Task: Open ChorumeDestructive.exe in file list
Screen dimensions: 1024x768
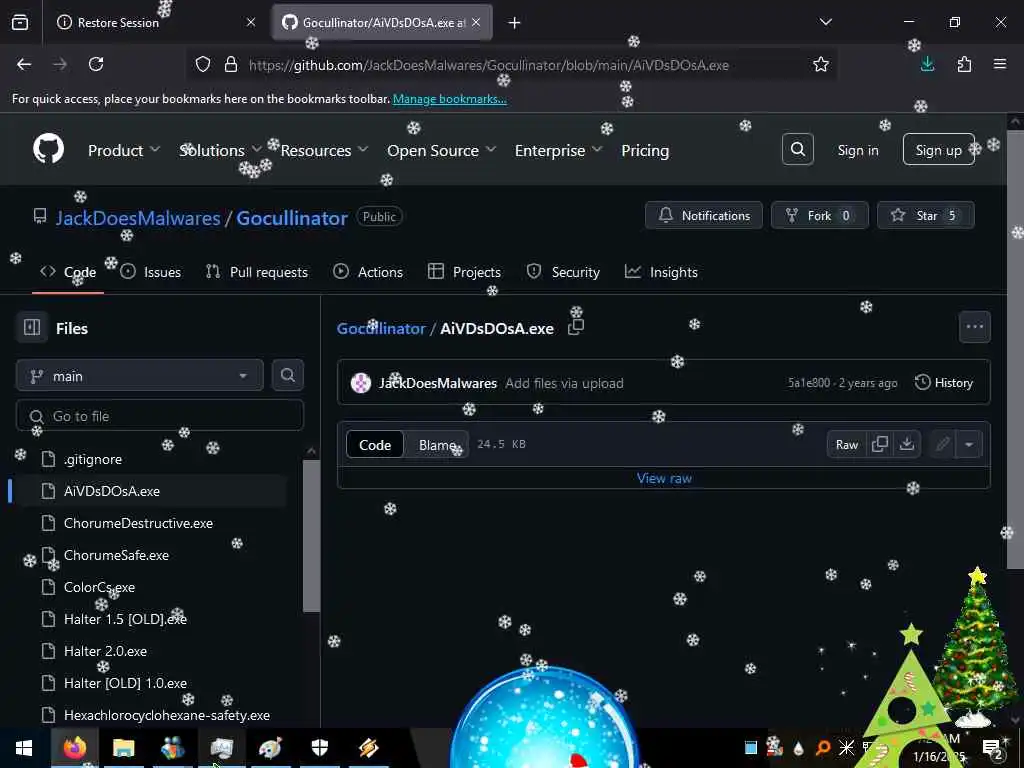Action: (138, 523)
